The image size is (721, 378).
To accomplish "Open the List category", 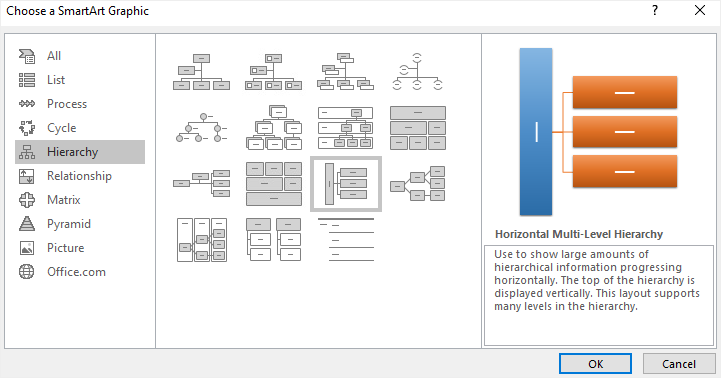I will click(80, 80).
